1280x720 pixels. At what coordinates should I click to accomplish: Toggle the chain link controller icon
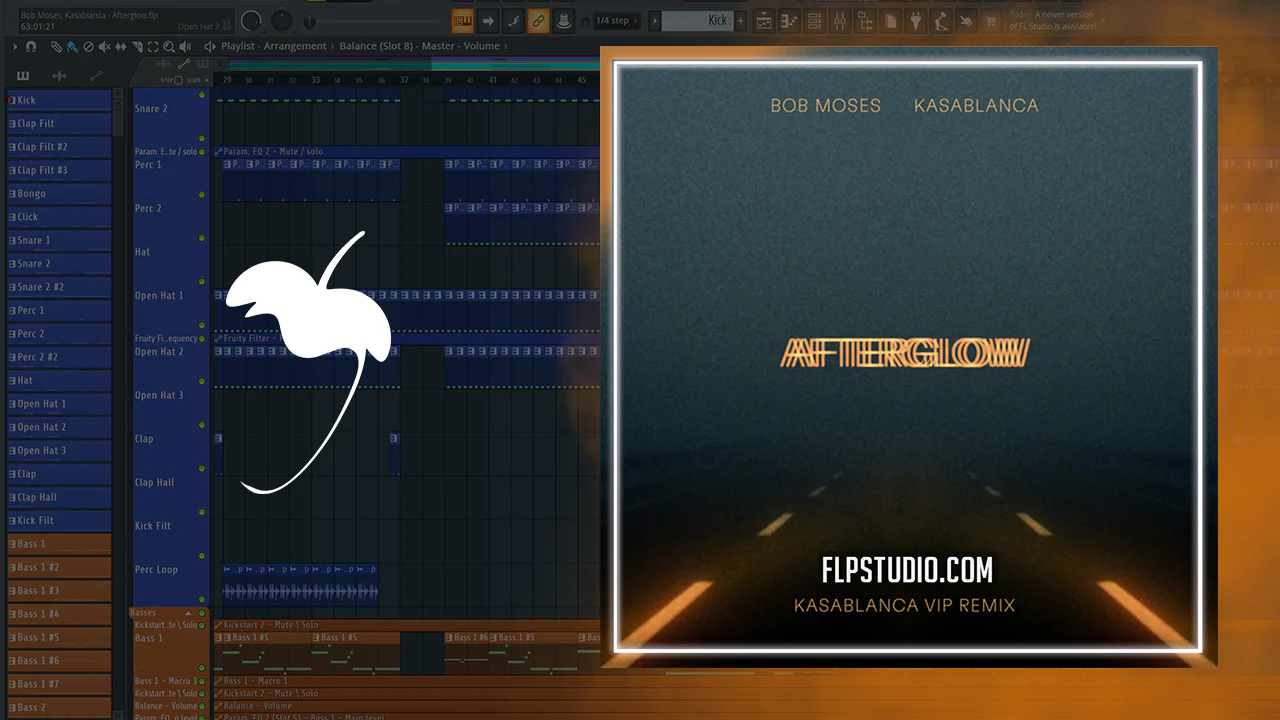(538, 20)
